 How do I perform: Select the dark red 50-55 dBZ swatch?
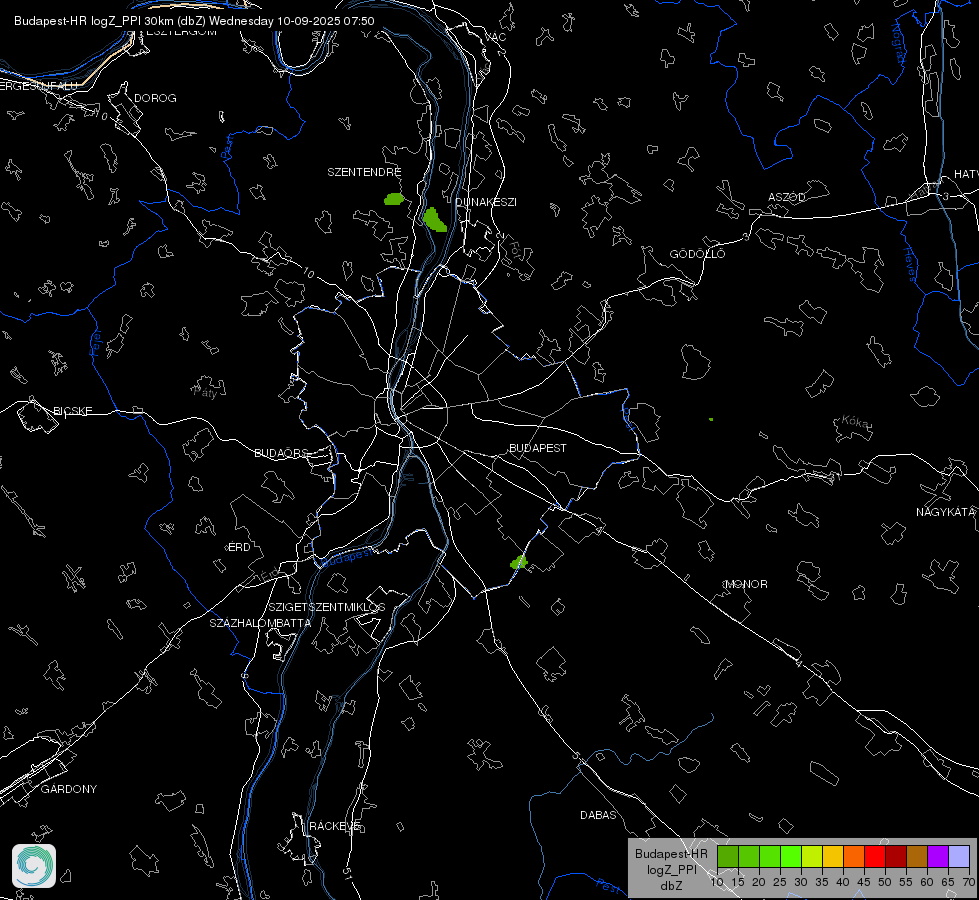895,856
